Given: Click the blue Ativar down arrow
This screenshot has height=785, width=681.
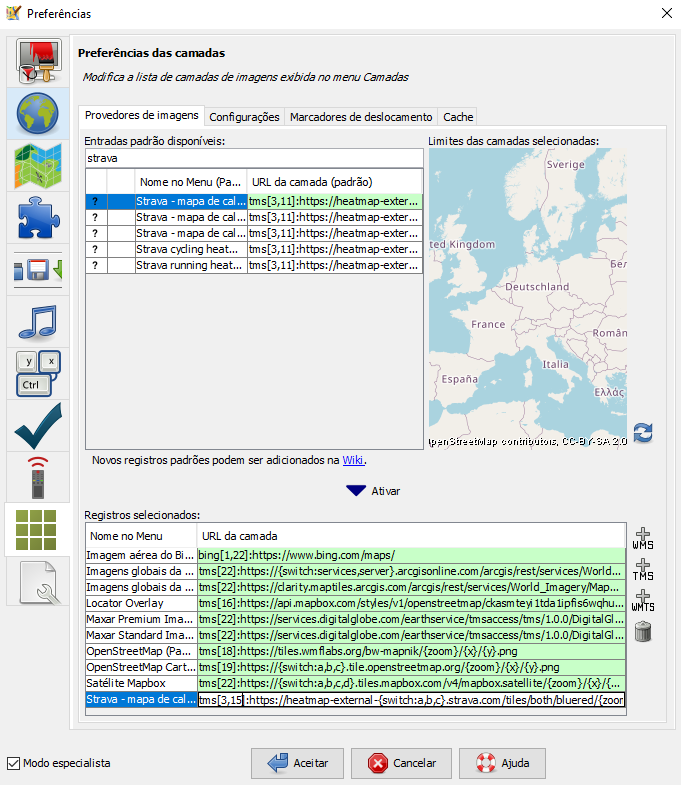Looking at the screenshot, I should click(x=356, y=491).
